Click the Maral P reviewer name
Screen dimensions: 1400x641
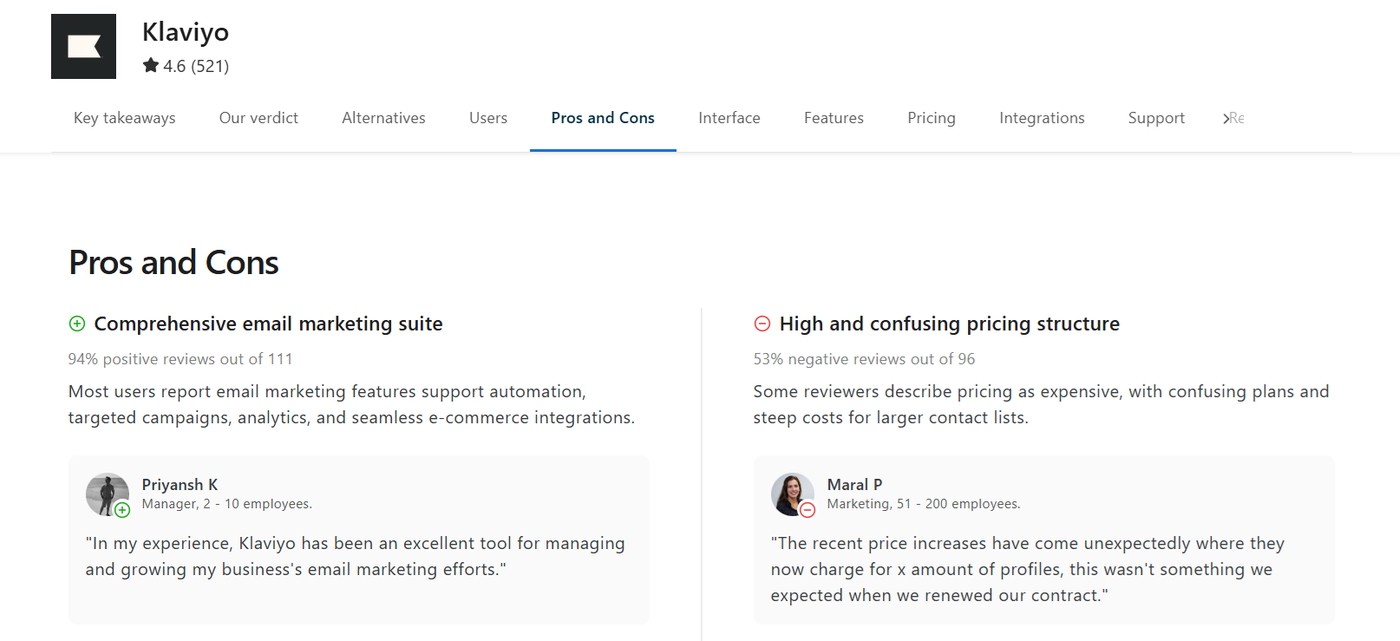tap(855, 485)
